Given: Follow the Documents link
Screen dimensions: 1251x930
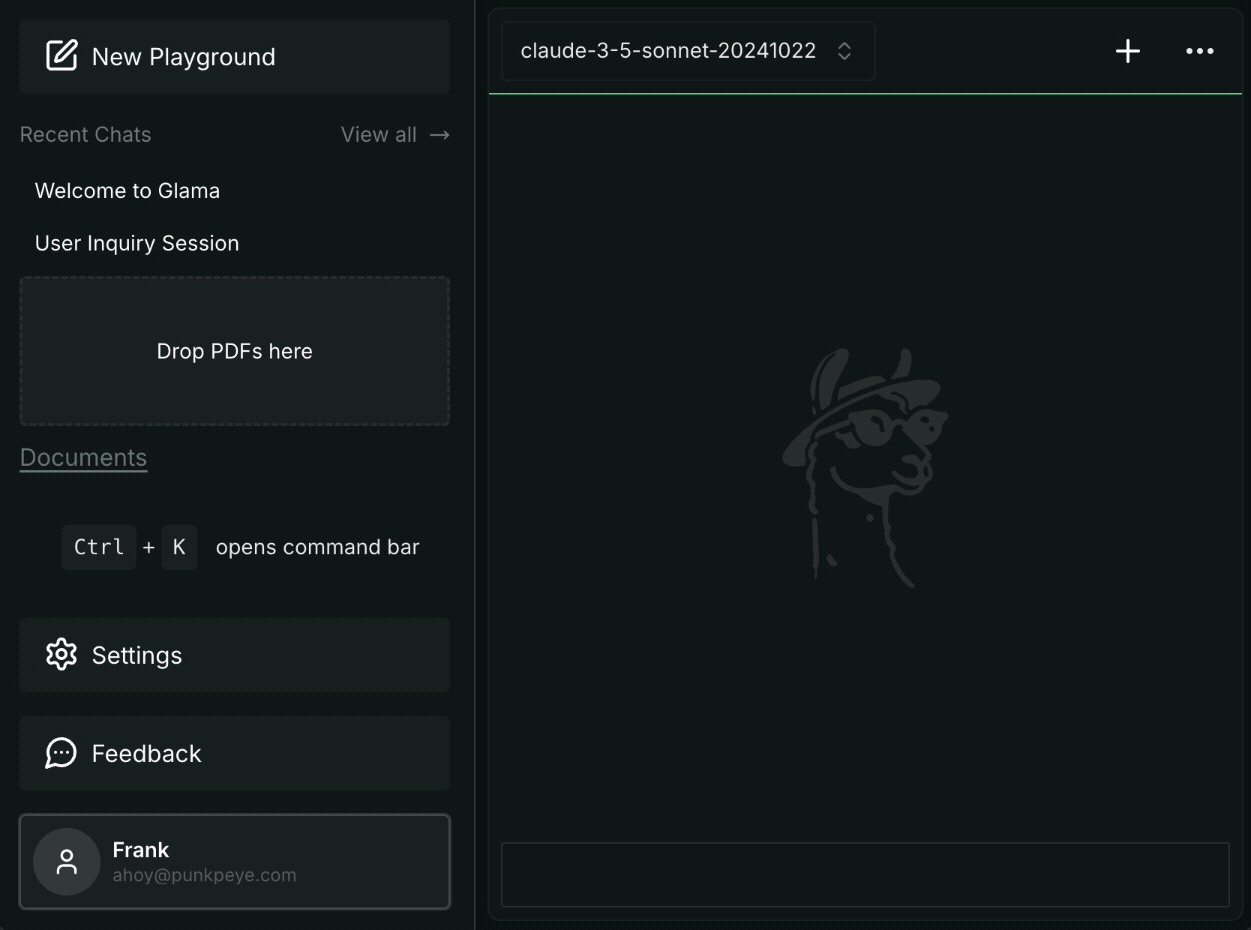Looking at the screenshot, I should tap(84, 457).
